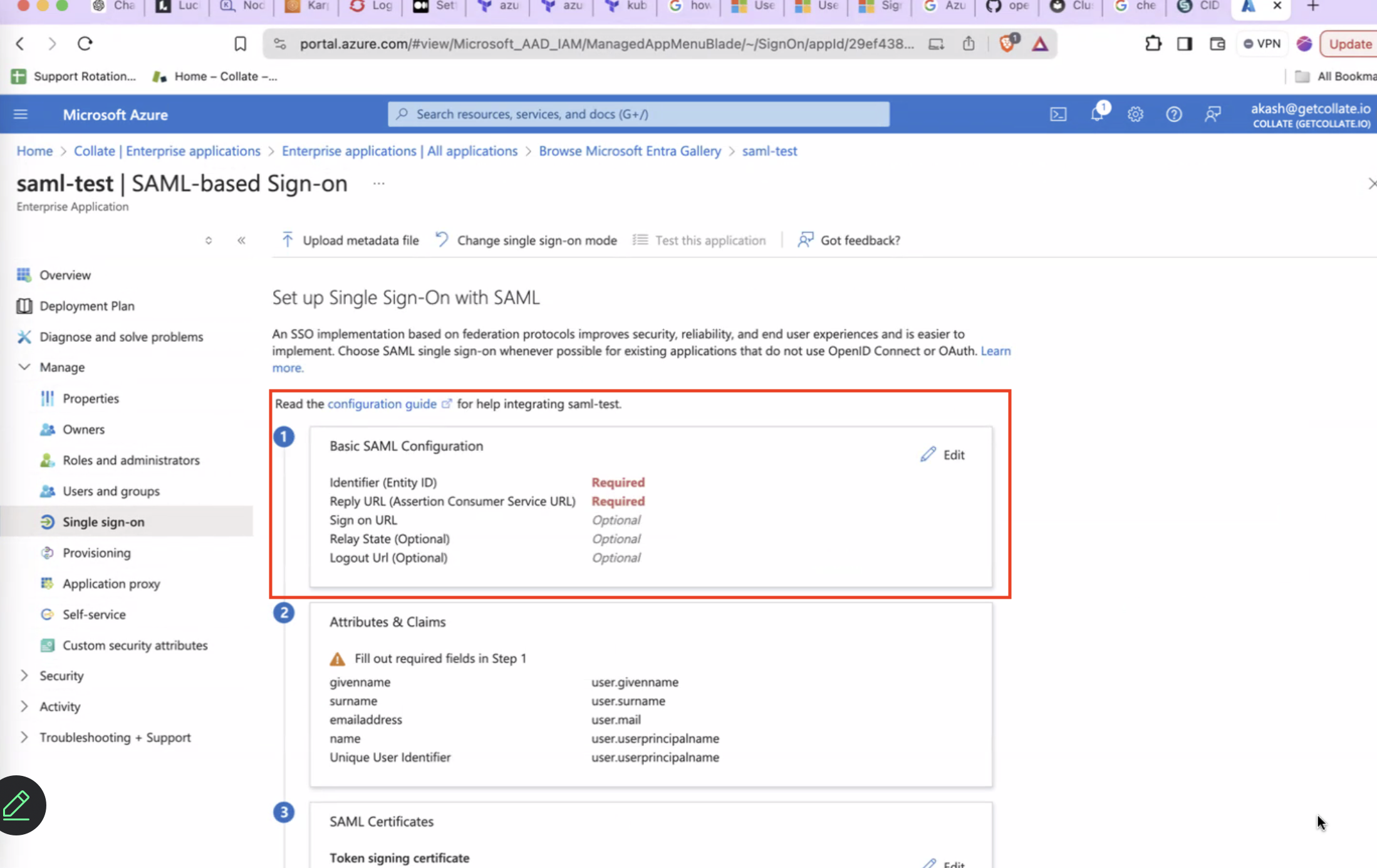Open the notifications bell
The image size is (1377, 868).
click(x=1097, y=114)
